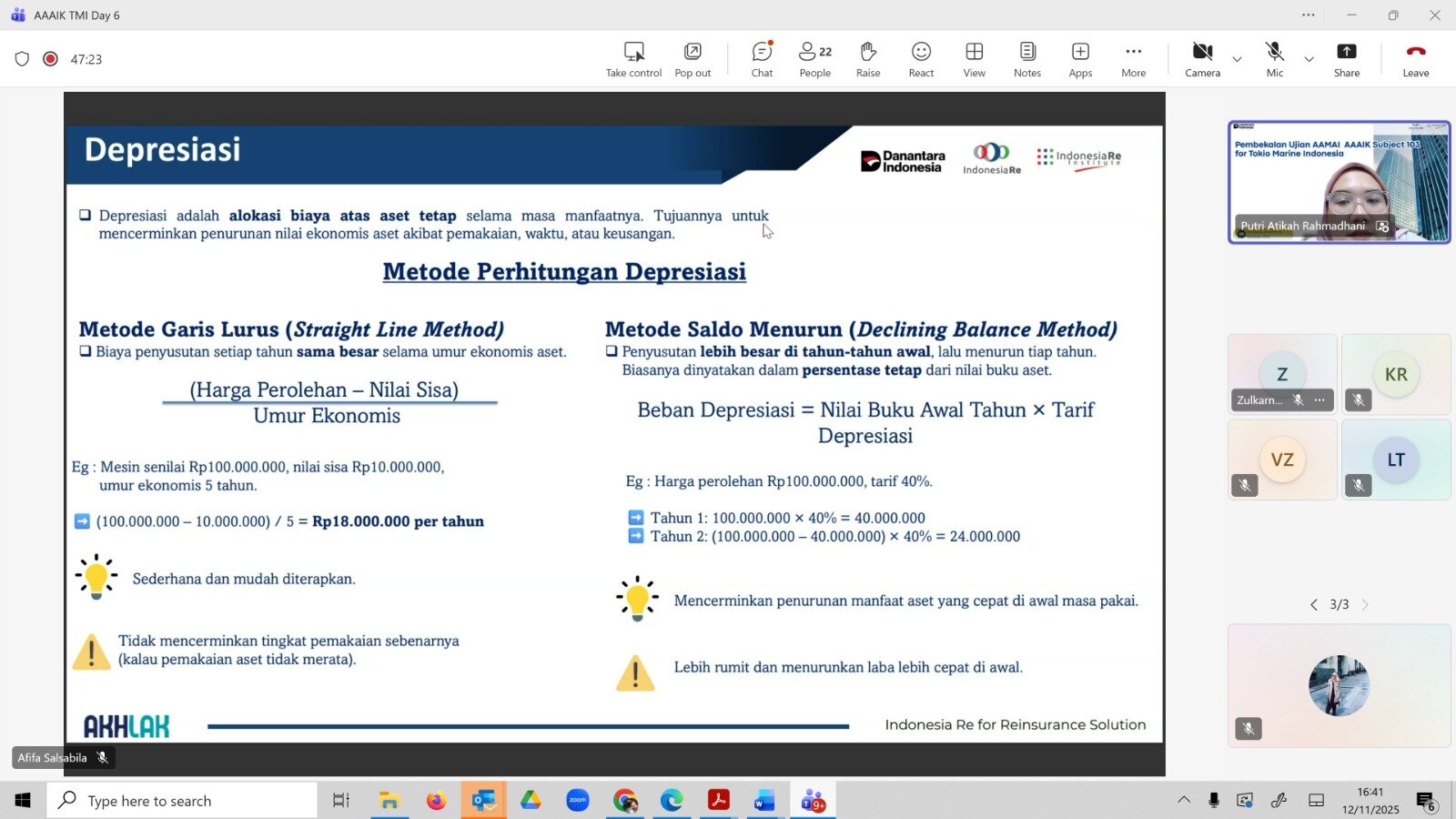Screen dimensions: 1456x819
Task: Open the Chat panel
Action: coord(762,59)
